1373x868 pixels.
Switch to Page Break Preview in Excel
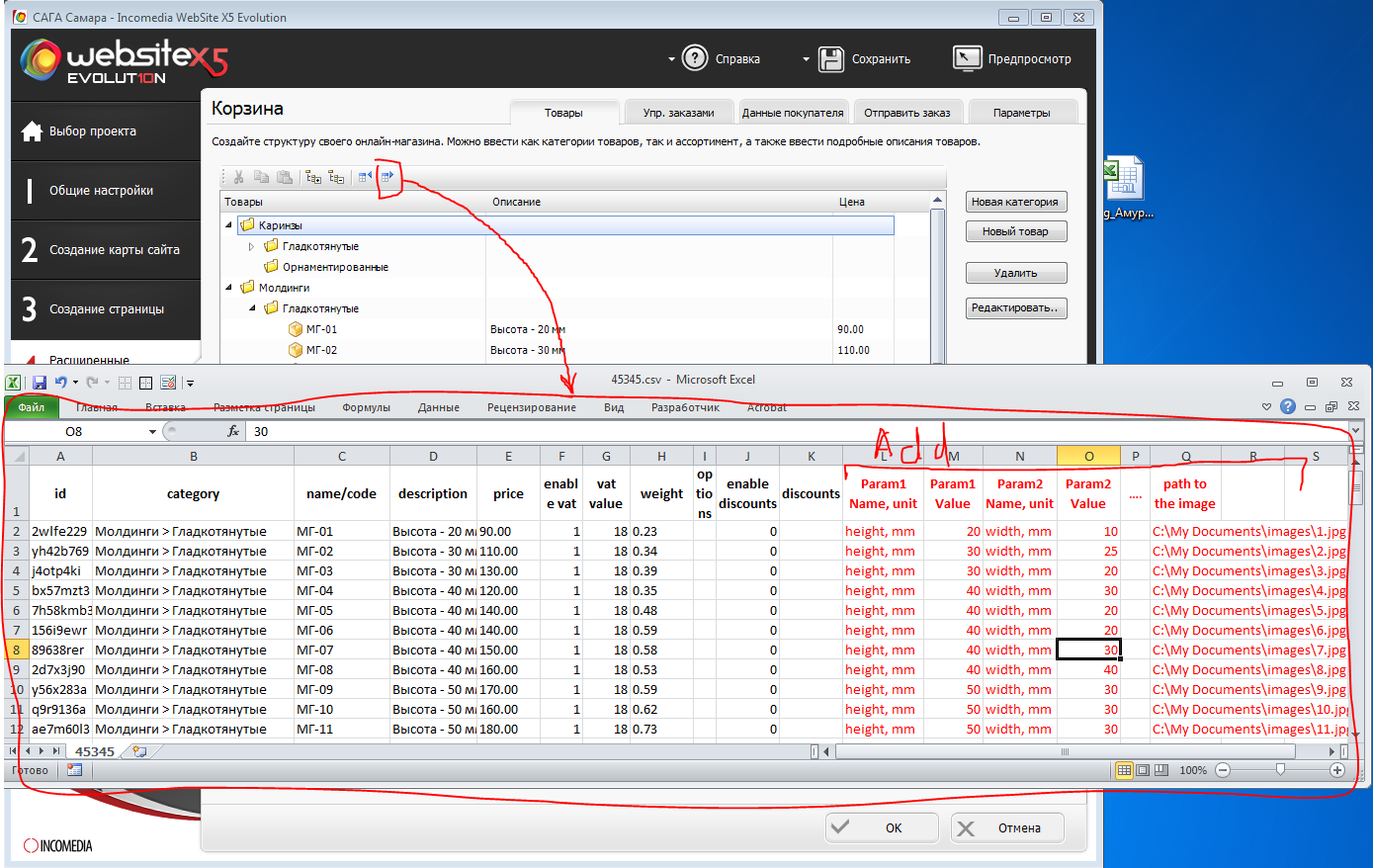(1161, 770)
